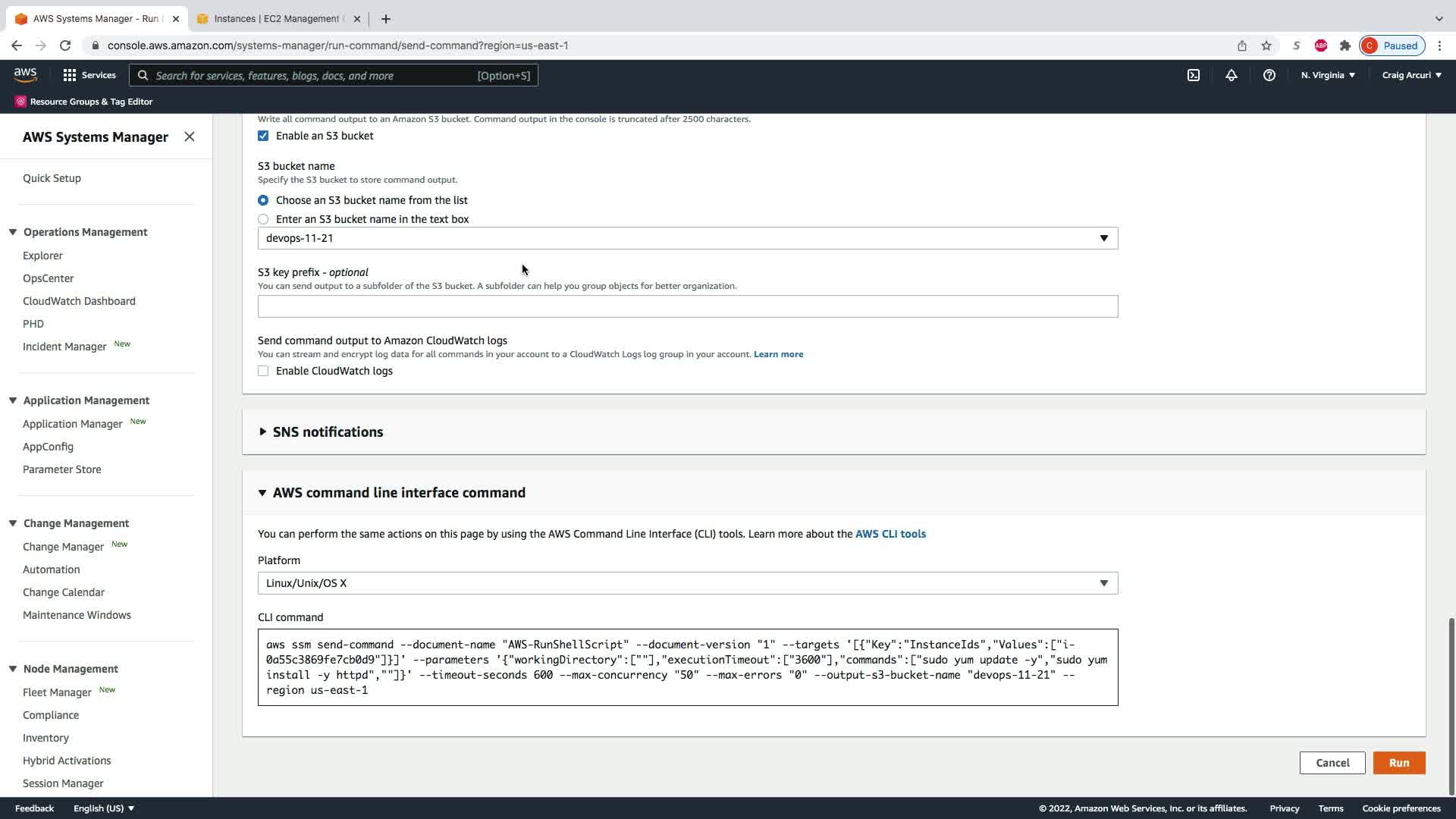1456x819 pixels.
Task: Open the Services grid menu
Action: [89, 75]
